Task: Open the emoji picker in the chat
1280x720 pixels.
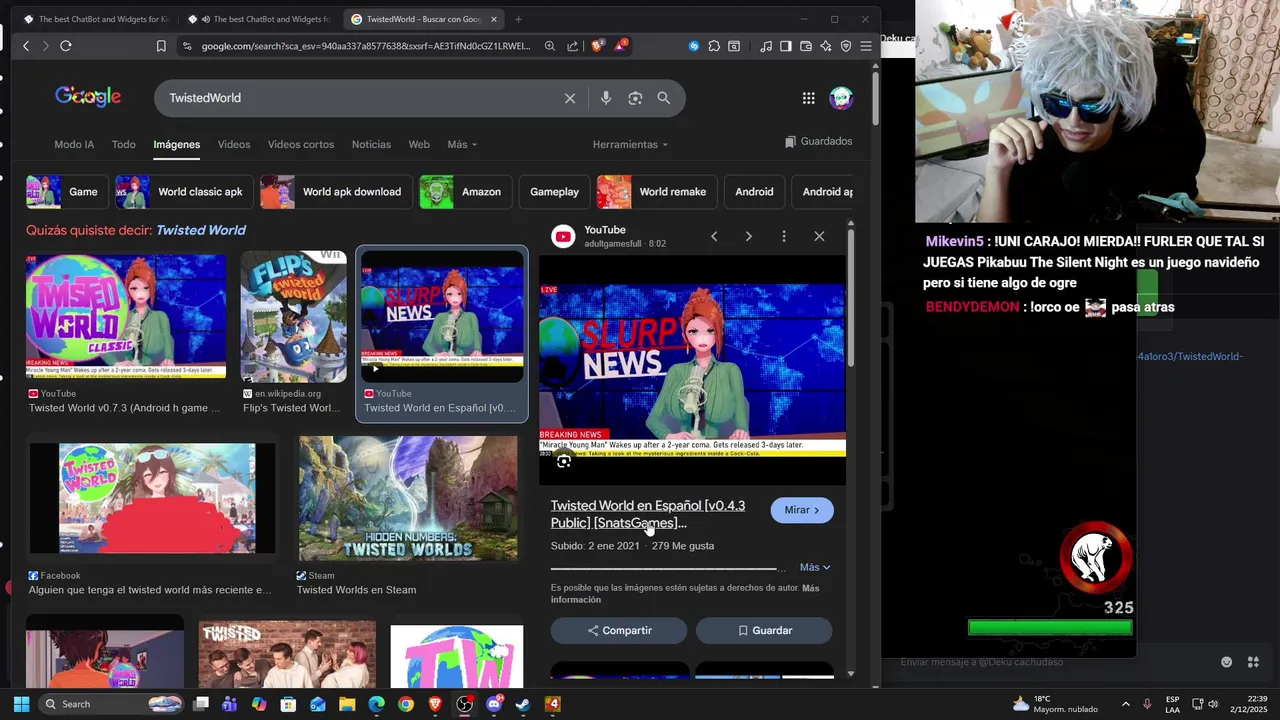Action: click(x=1227, y=662)
